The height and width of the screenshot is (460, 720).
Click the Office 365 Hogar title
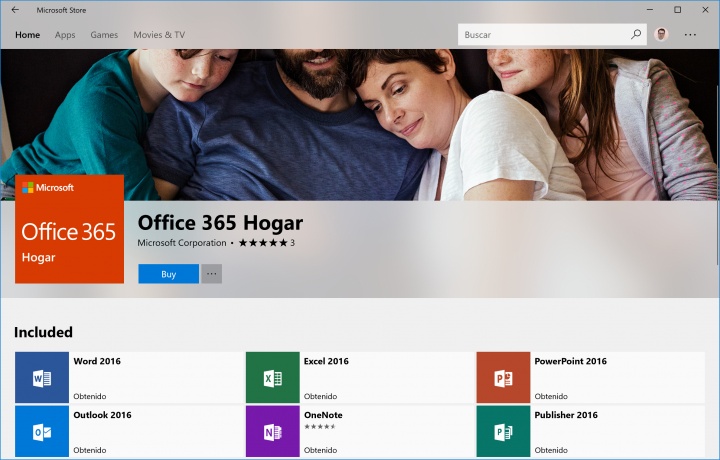coord(220,223)
